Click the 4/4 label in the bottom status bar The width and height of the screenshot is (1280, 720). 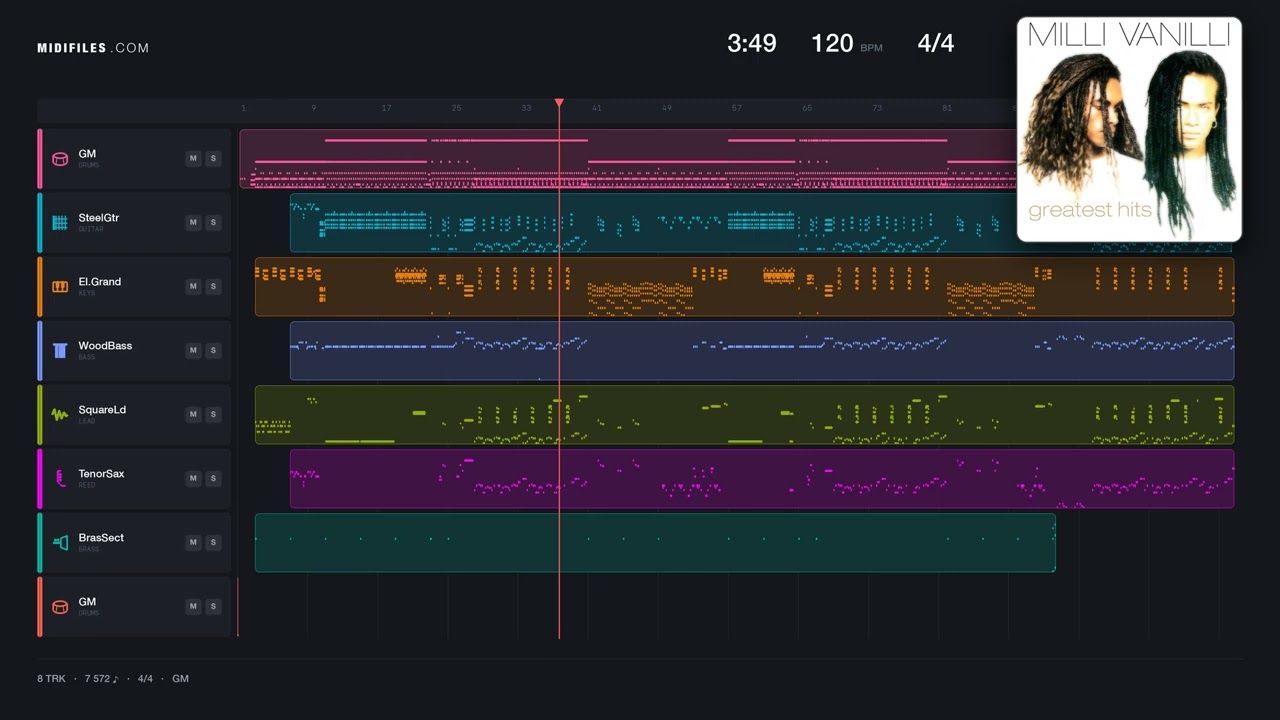(145, 679)
